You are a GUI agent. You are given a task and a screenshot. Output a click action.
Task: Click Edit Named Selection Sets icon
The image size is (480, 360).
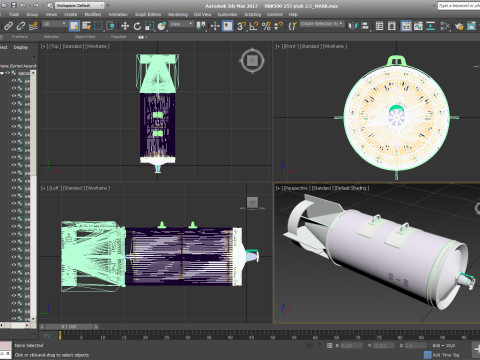pyautogui.click(x=292, y=26)
